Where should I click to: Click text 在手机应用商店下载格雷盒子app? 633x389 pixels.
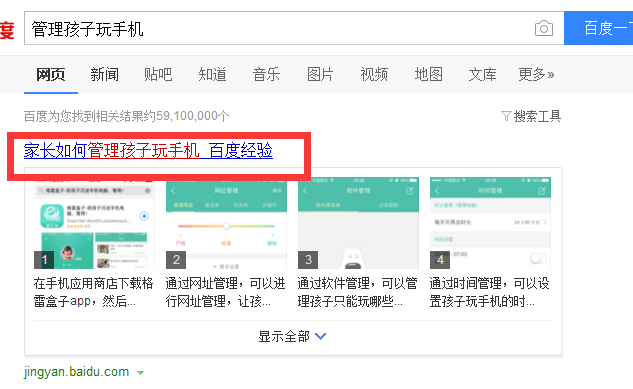pos(94,292)
